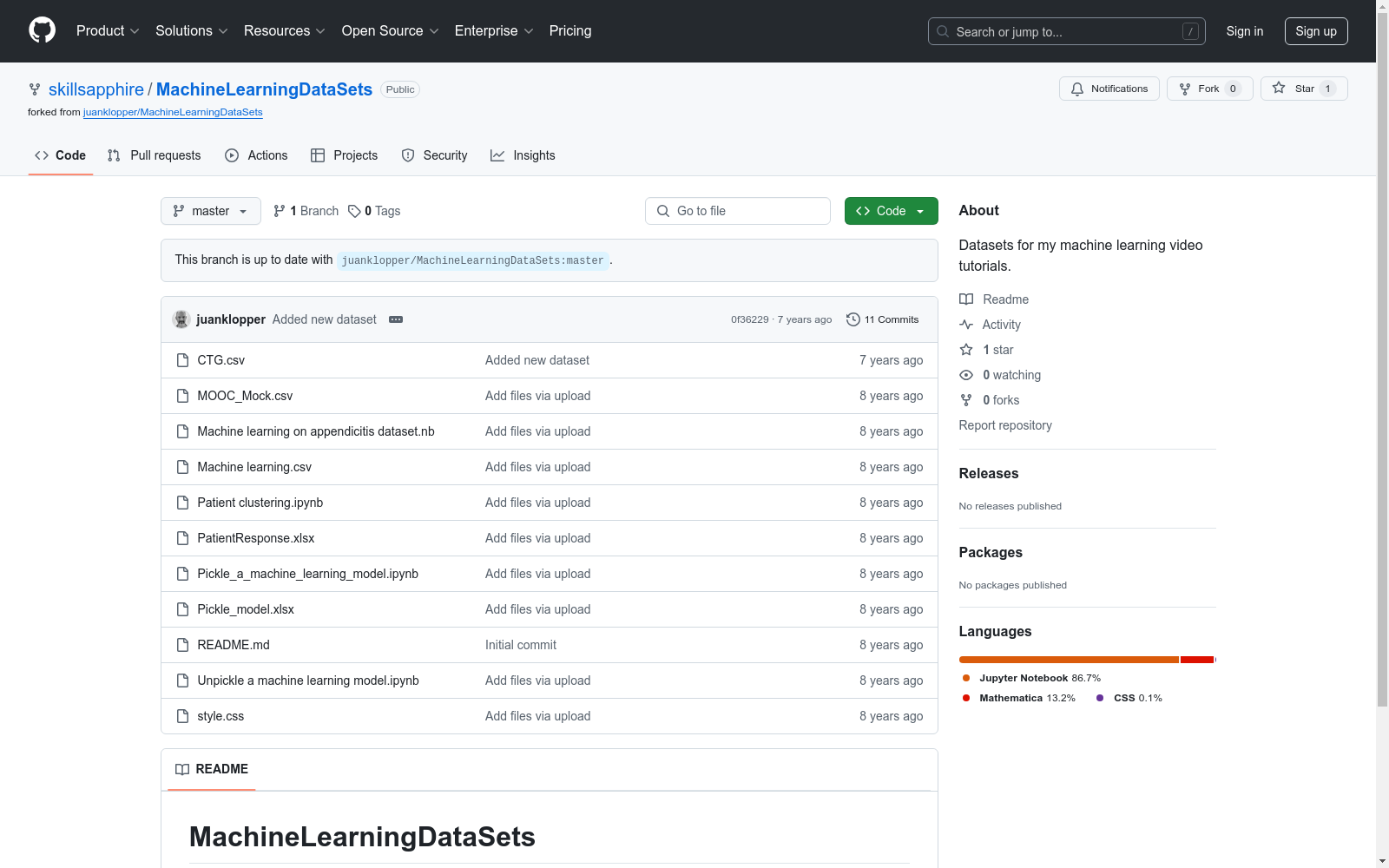Open the Insights tab
This screenshot has width=1389, height=868.
pos(523,155)
